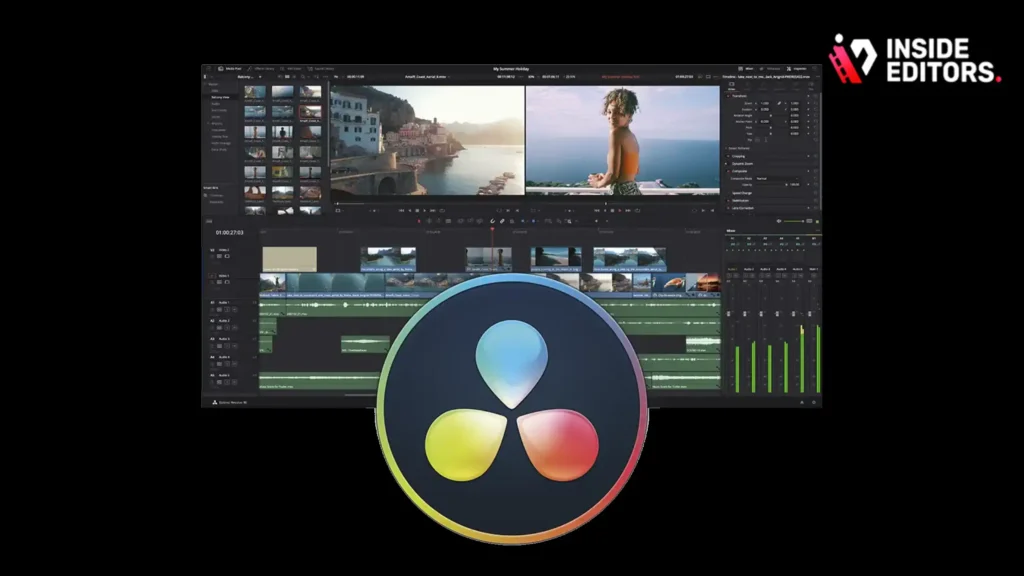
Task: Select the first clip thumbnail in Media Pool
Action: (255, 91)
